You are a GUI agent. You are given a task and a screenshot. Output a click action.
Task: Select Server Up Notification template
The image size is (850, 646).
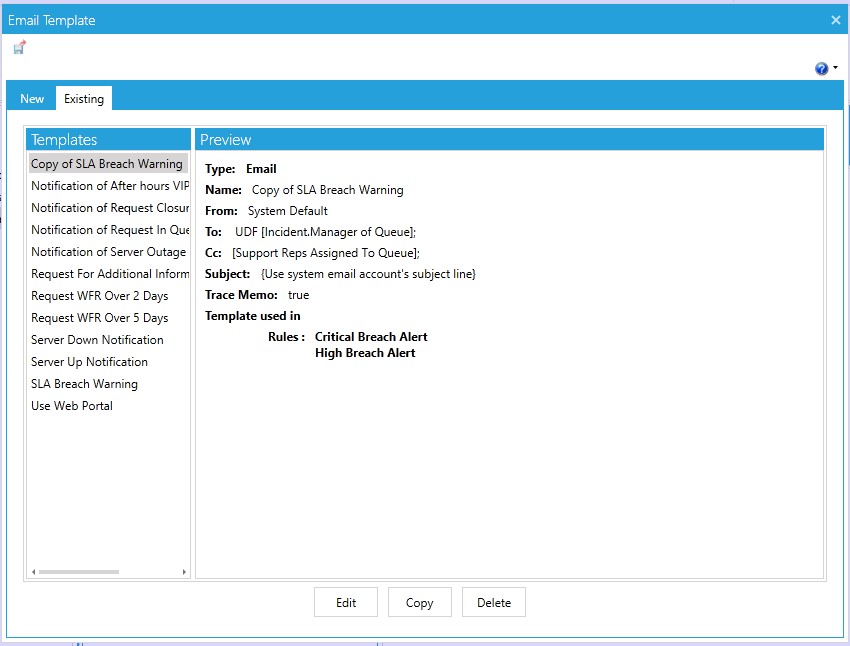(89, 362)
